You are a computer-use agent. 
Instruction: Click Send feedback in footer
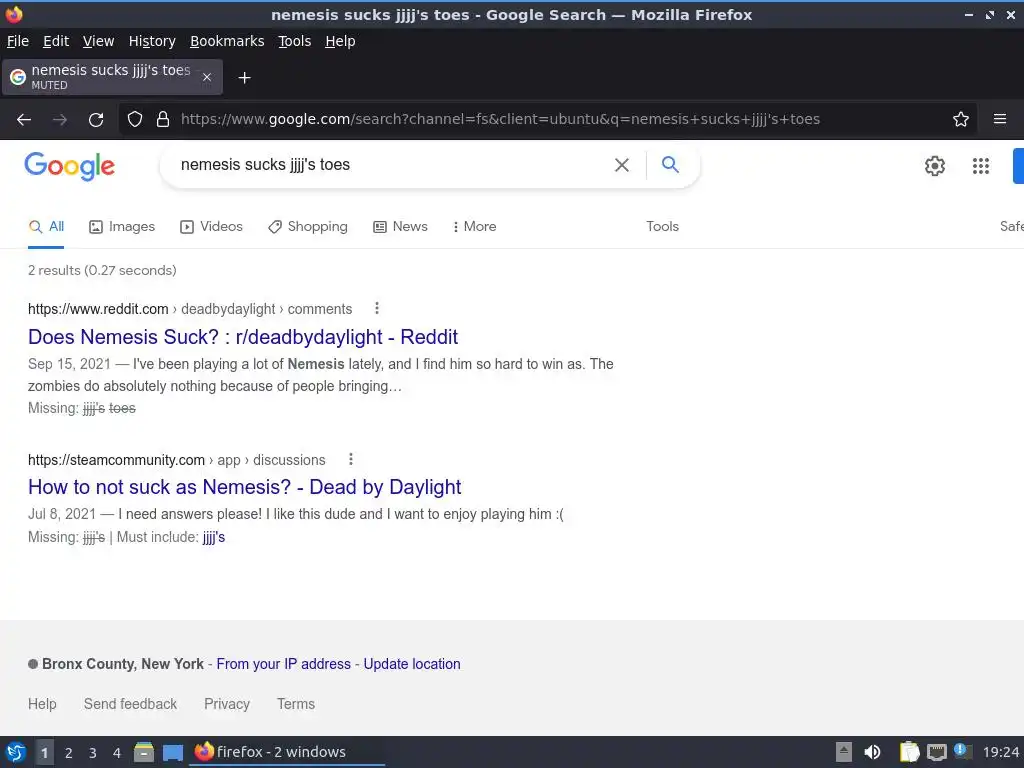(x=130, y=704)
